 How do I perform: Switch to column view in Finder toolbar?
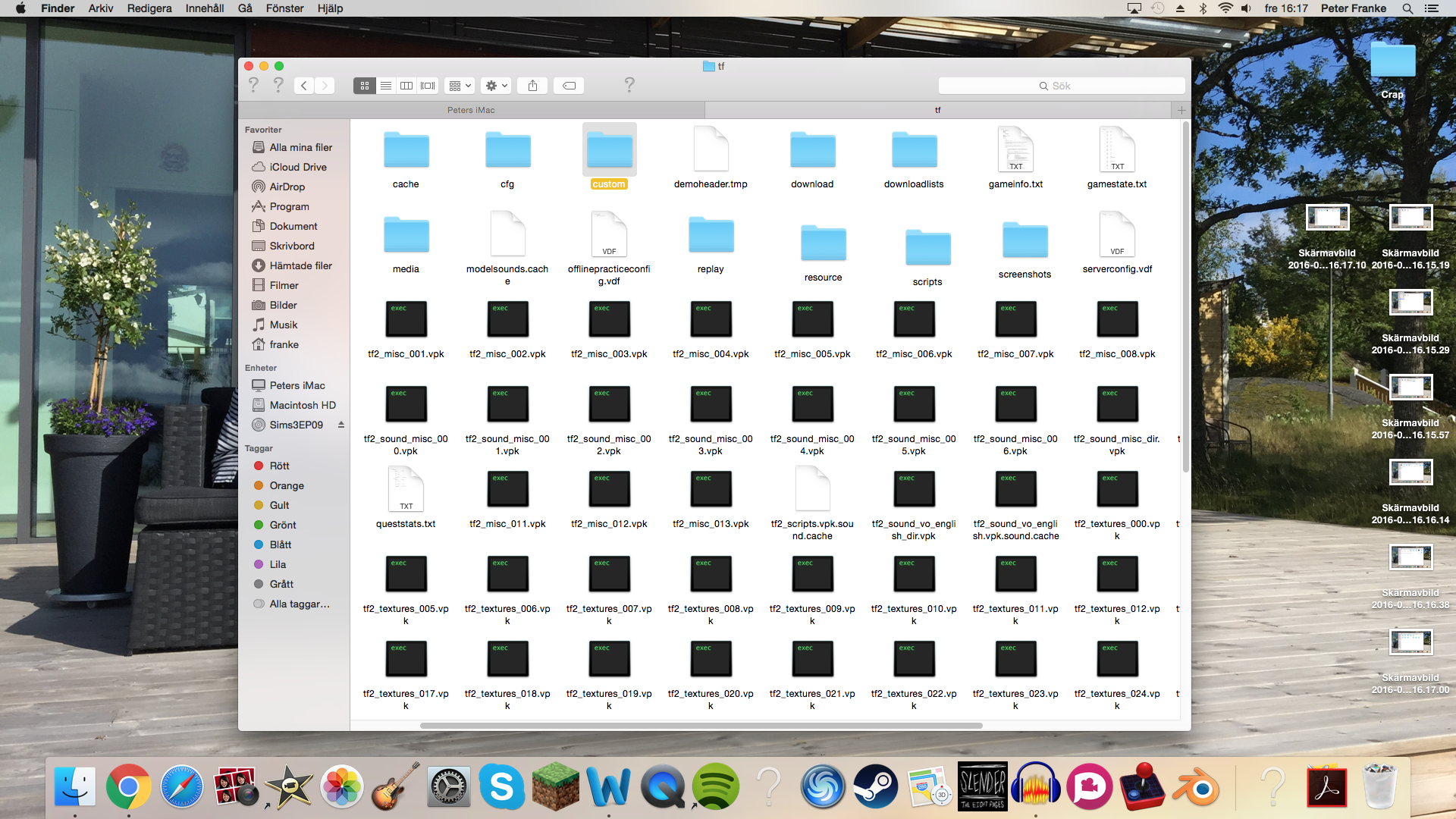click(x=406, y=86)
